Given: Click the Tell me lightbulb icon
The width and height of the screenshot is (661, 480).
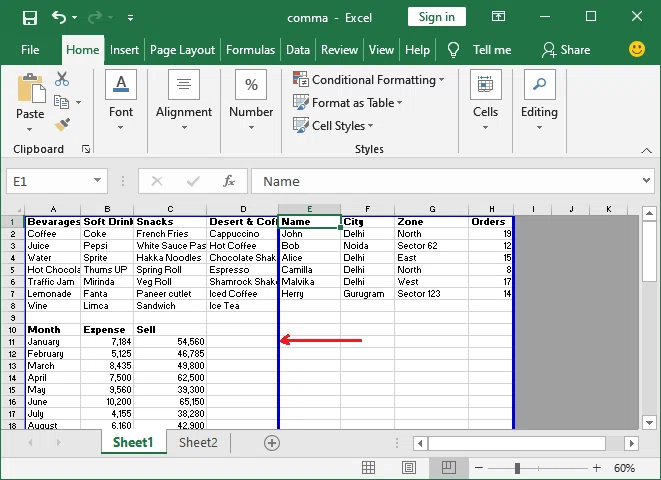Looking at the screenshot, I should [x=453, y=50].
